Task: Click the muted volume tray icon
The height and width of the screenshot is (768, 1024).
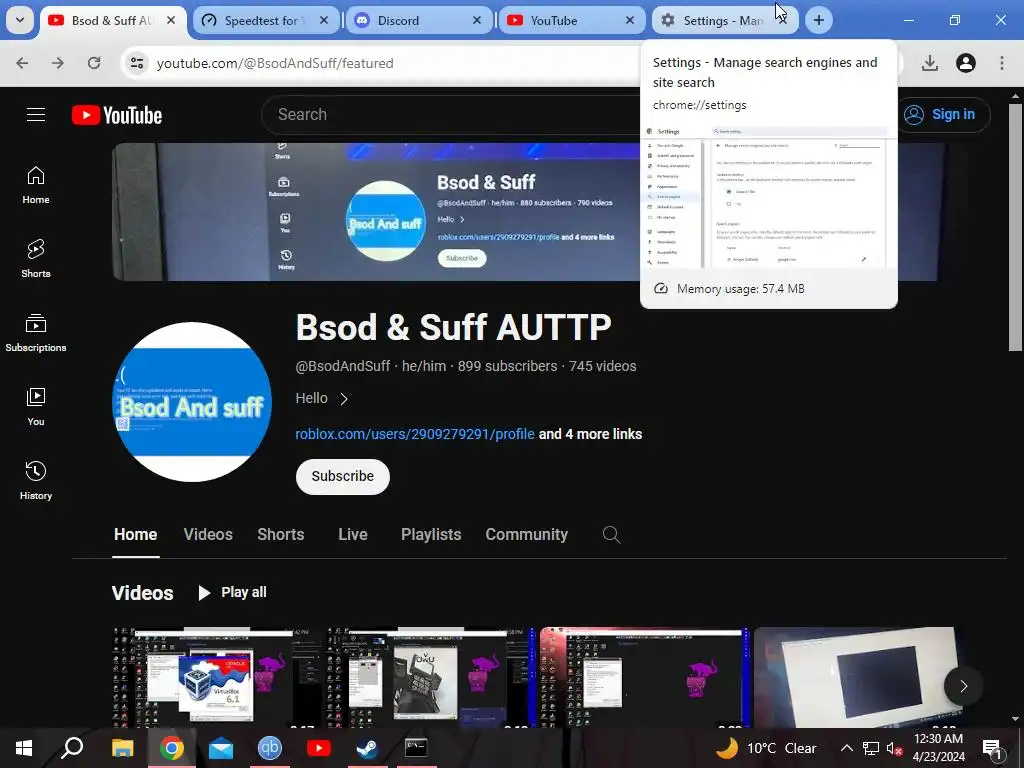Action: [894, 748]
